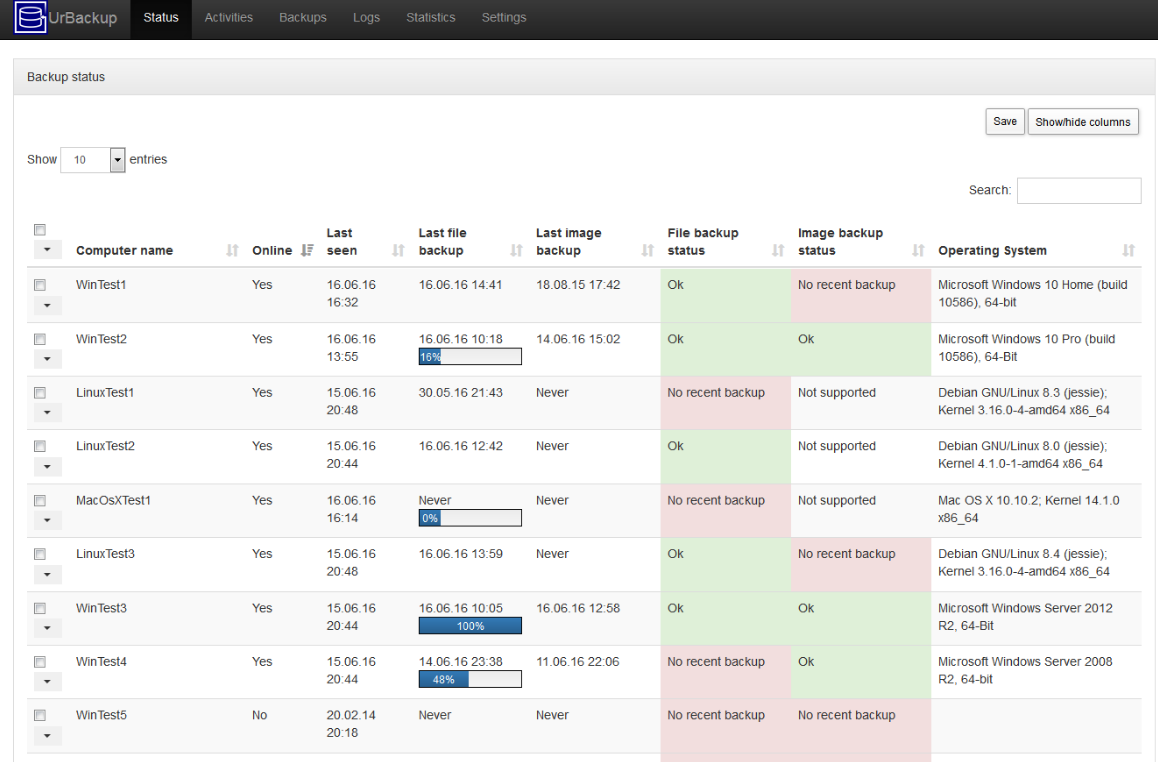The image size is (1158, 762).
Task: Click the Save button
Action: click(1004, 121)
